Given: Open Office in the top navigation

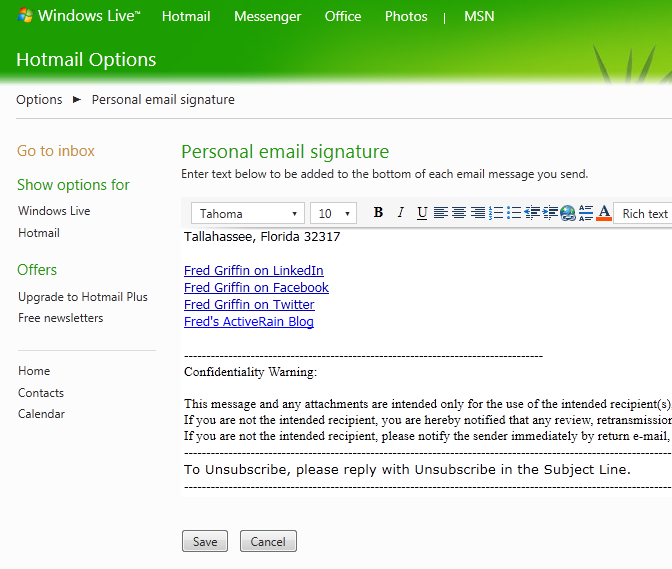Looking at the screenshot, I should (x=343, y=16).
